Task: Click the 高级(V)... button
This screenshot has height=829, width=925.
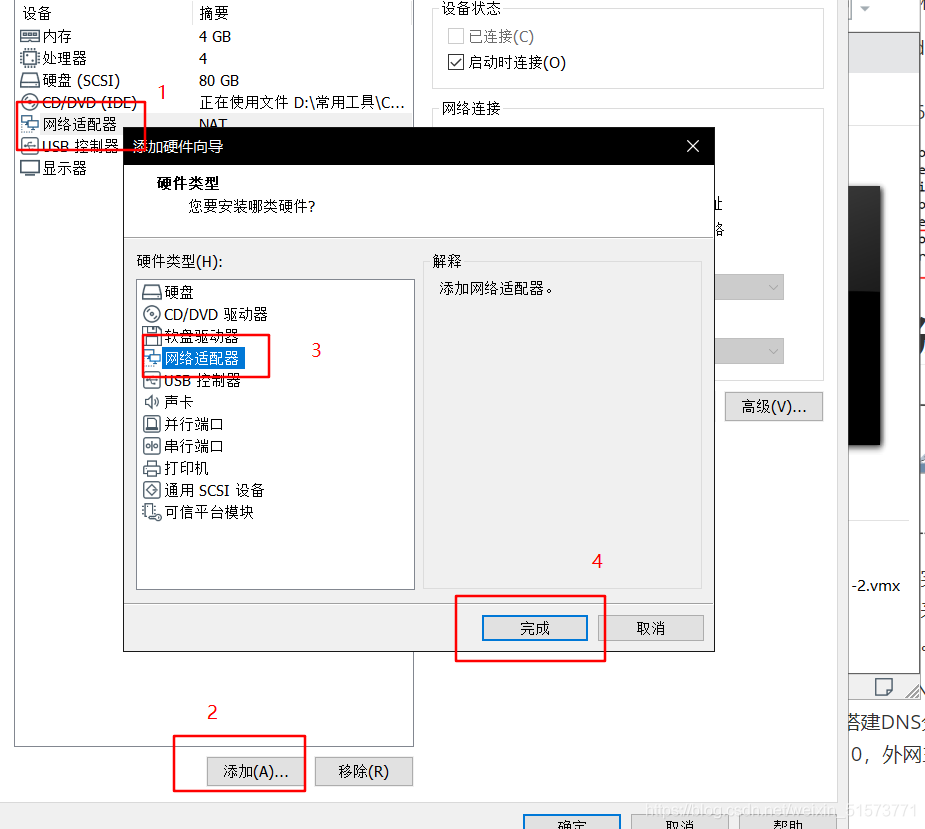Action: point(773,407)
